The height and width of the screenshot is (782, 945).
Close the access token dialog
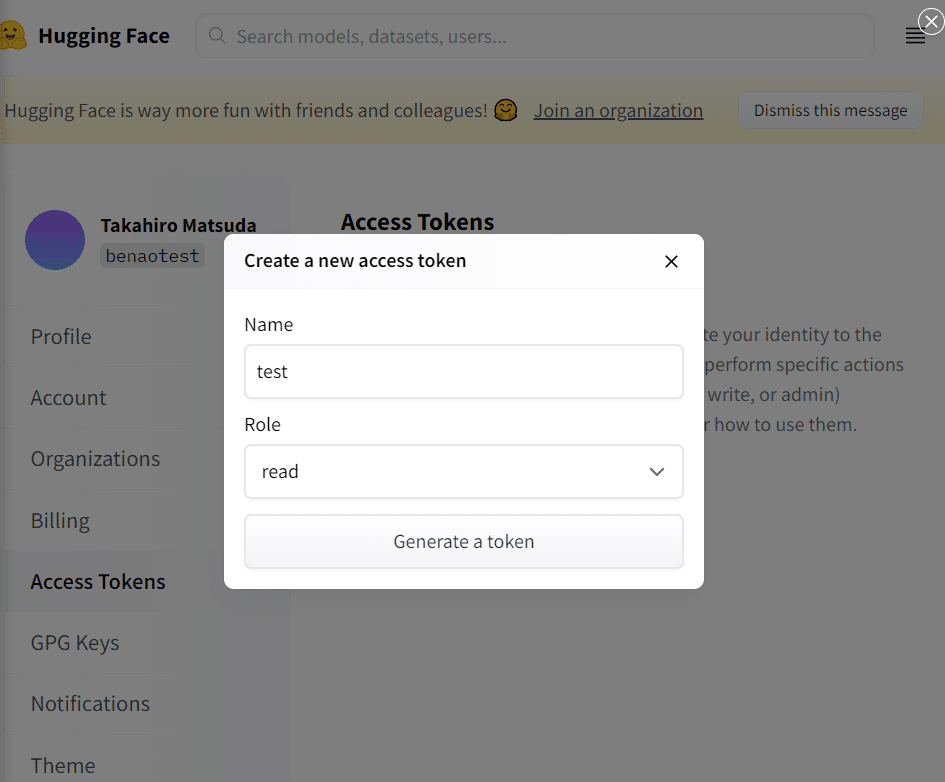tap(671, 261)
